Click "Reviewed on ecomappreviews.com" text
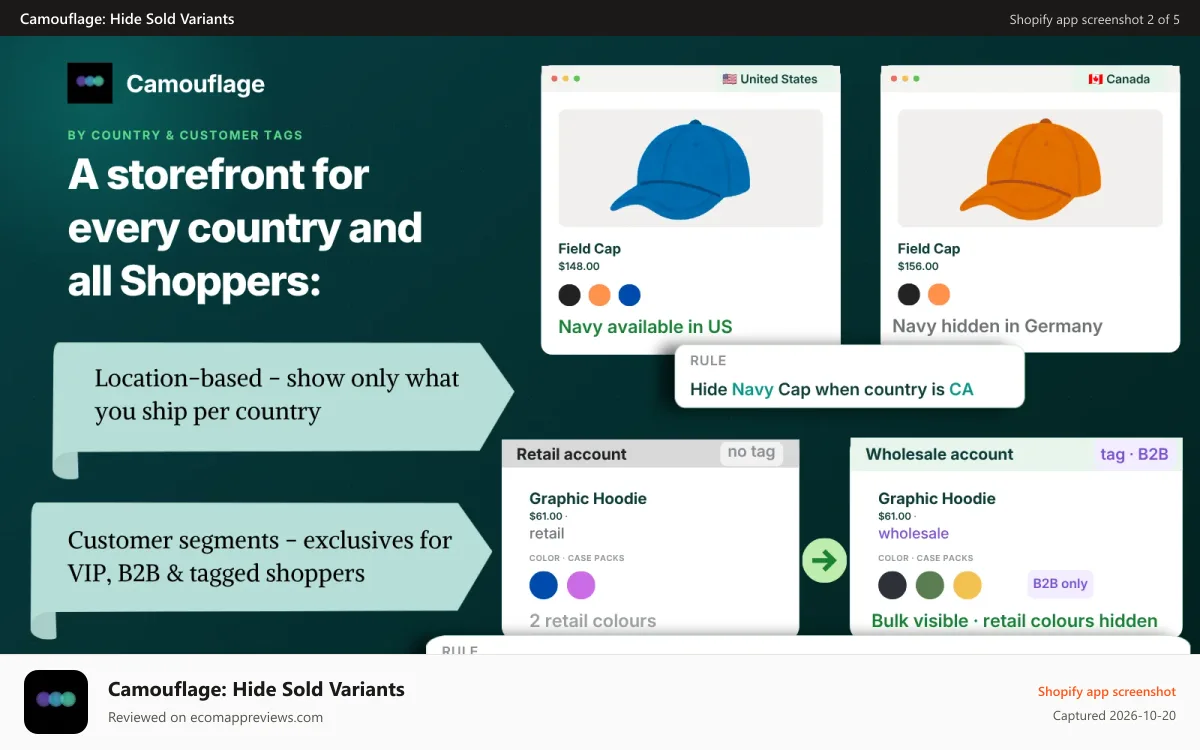1200x750 pixels. (215, 717)
